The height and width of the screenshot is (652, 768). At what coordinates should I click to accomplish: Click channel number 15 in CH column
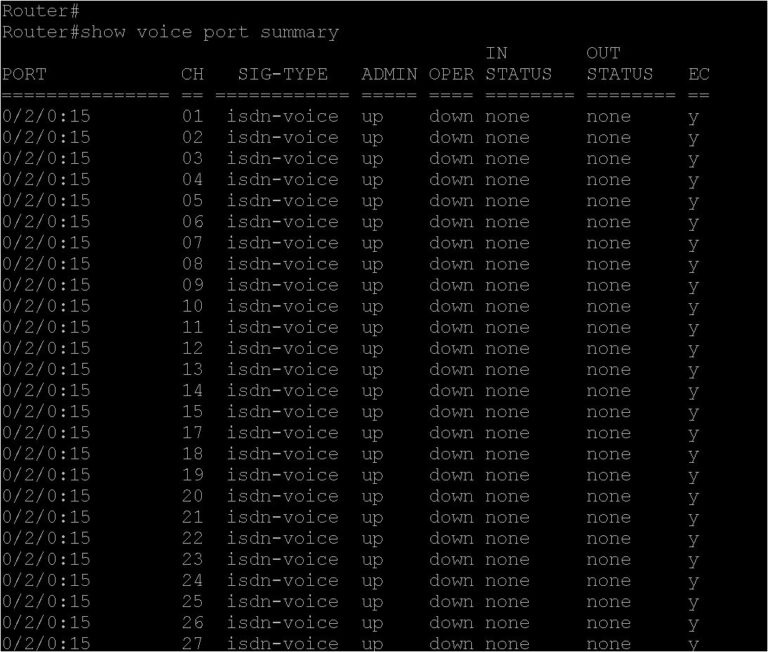click(192, 411)
